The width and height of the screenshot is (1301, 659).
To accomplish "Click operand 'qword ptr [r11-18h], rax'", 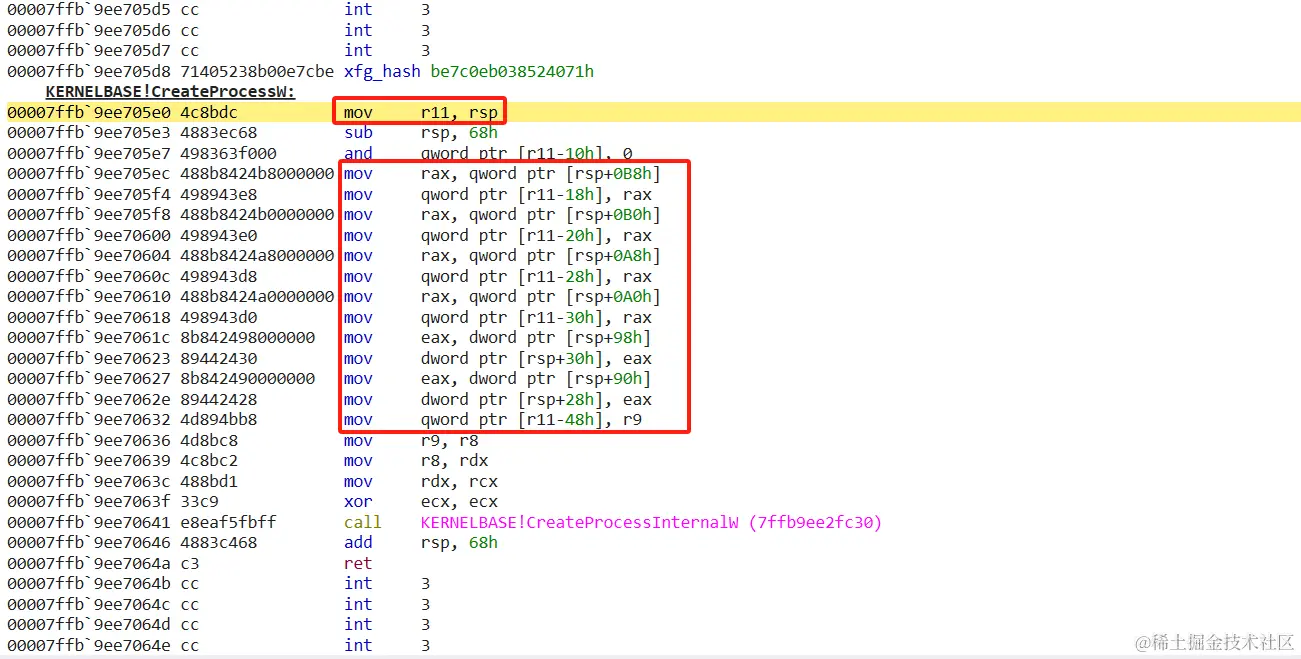I will click(x=536, y=194).
